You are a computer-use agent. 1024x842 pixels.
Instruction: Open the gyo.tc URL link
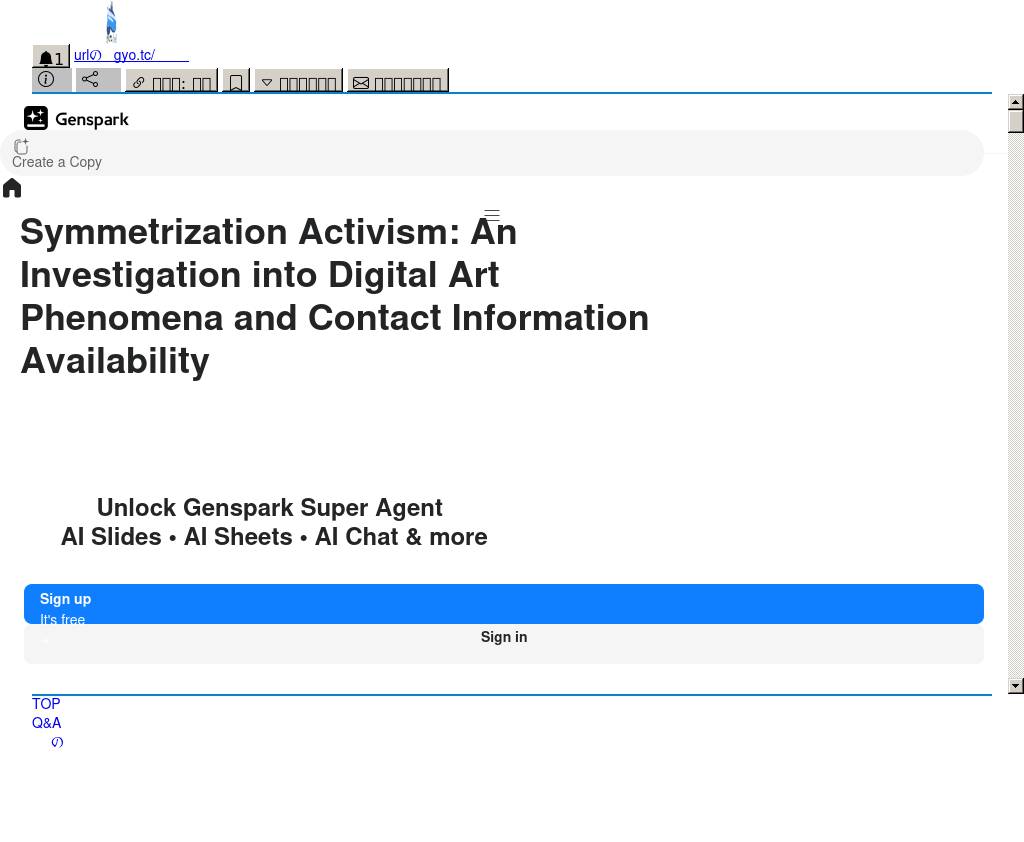click(131, 56)
